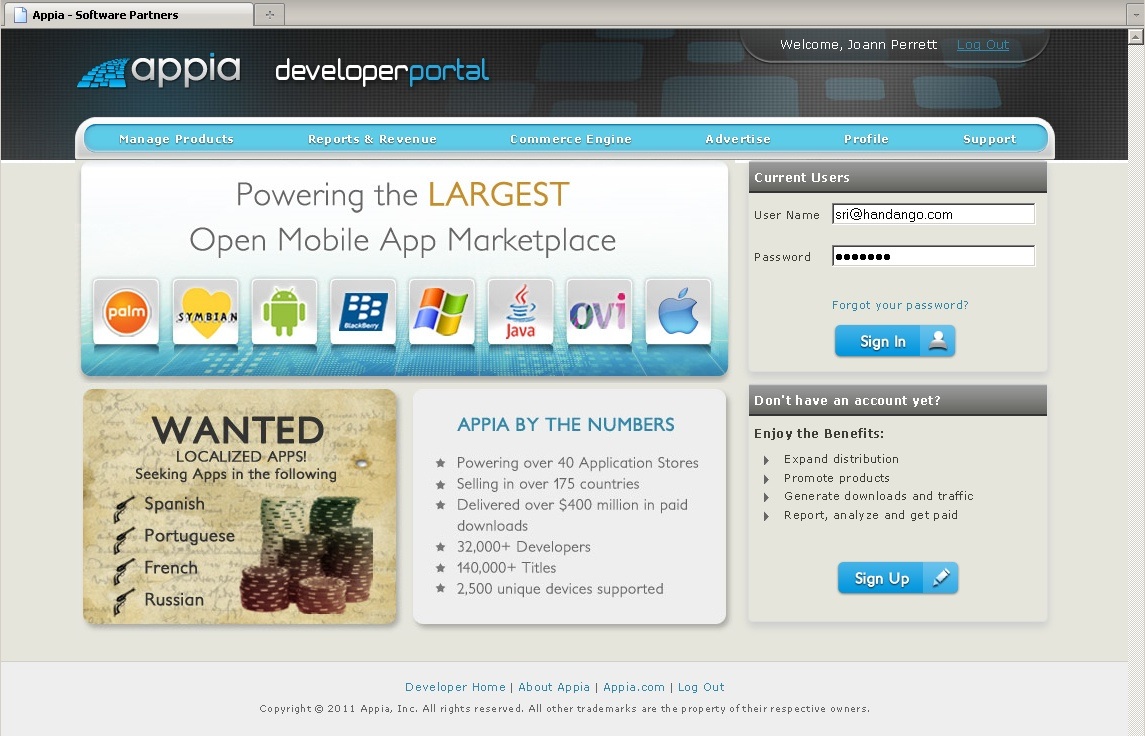Open the Advertise menu item
Screen dimensions: 1145x736
[x=738, y=139]
